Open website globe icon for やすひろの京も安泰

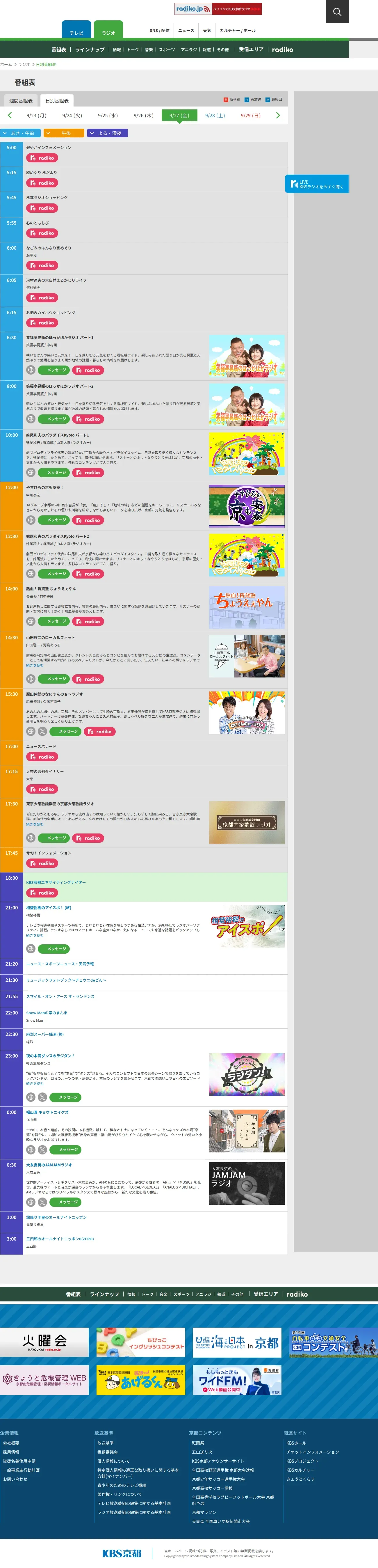pyautogui.click(x=31, y=520)
